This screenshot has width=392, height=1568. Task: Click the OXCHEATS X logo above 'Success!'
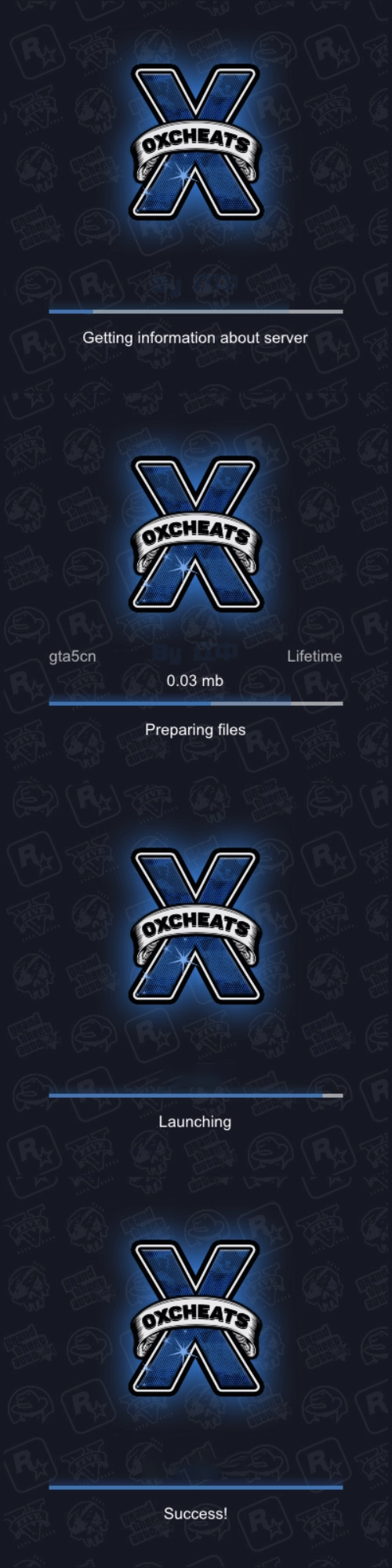[x=195, y=1319]
